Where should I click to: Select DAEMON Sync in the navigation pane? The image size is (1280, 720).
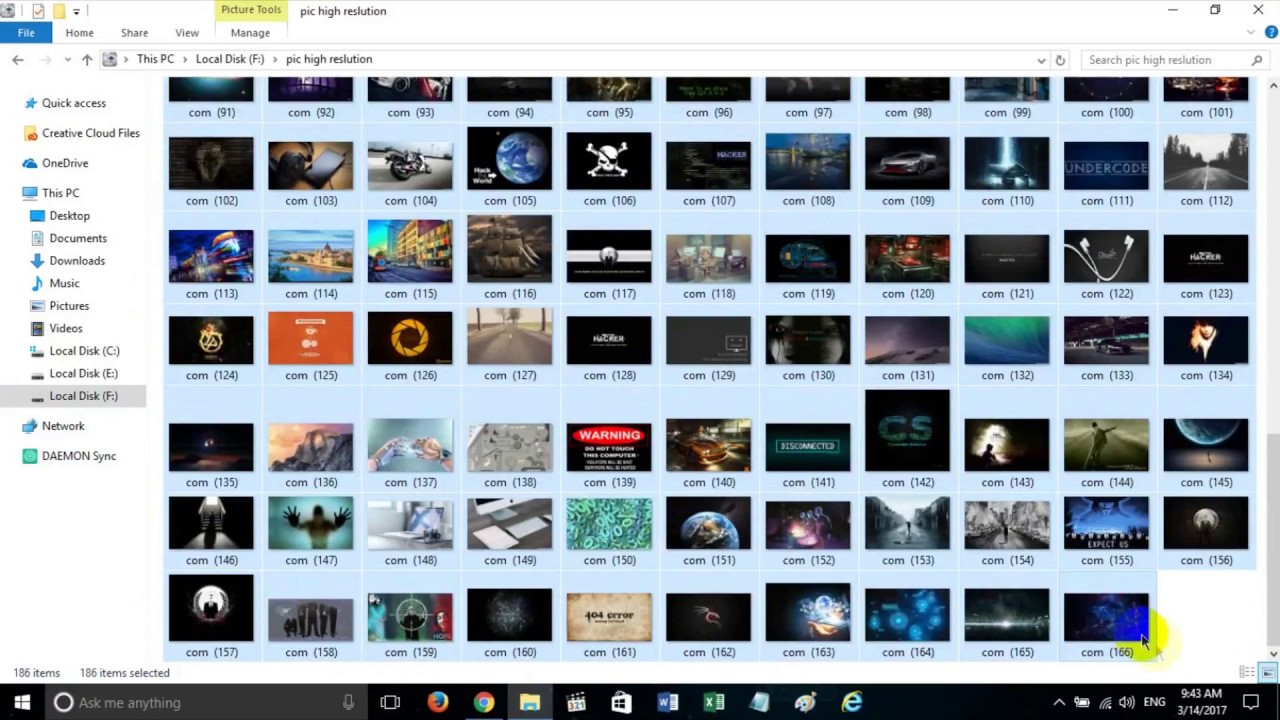78,456
